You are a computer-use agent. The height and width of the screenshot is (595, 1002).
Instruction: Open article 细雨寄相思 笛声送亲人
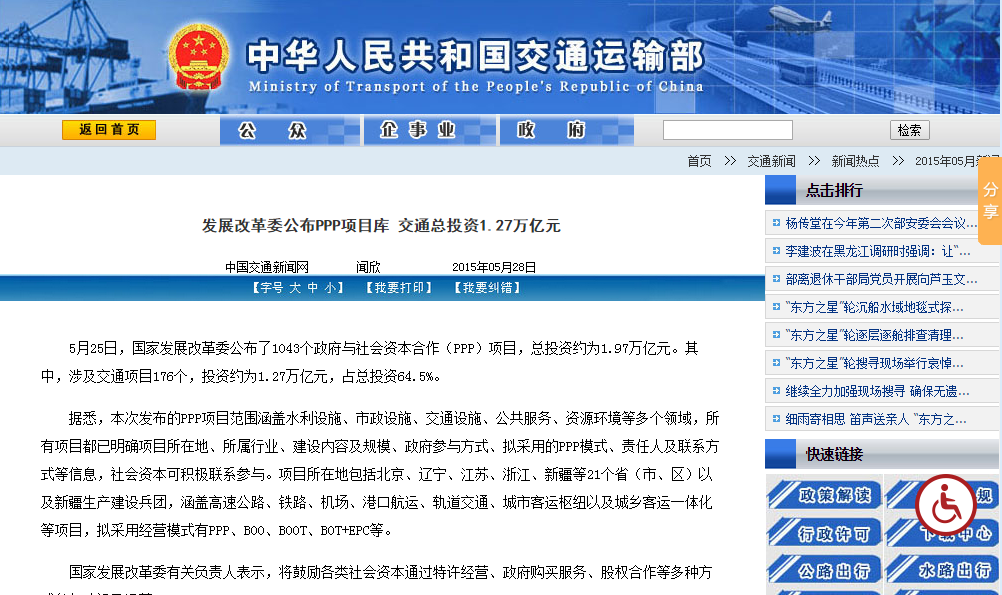[876, 419]
